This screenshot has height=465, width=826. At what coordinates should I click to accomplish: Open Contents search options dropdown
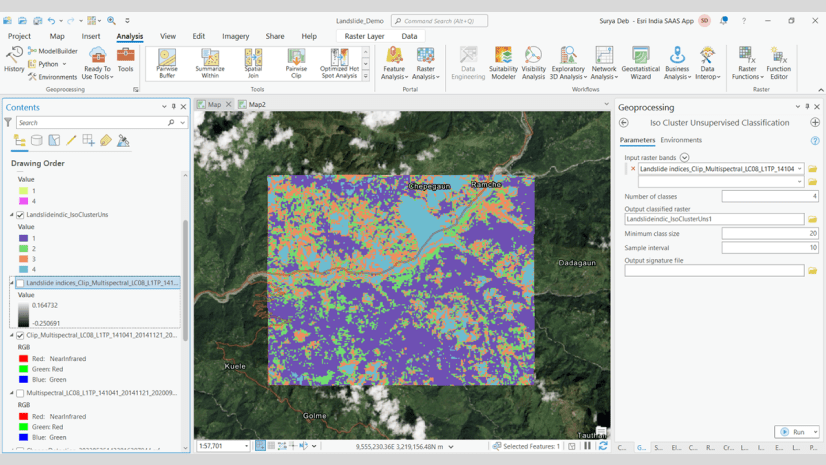182,123
